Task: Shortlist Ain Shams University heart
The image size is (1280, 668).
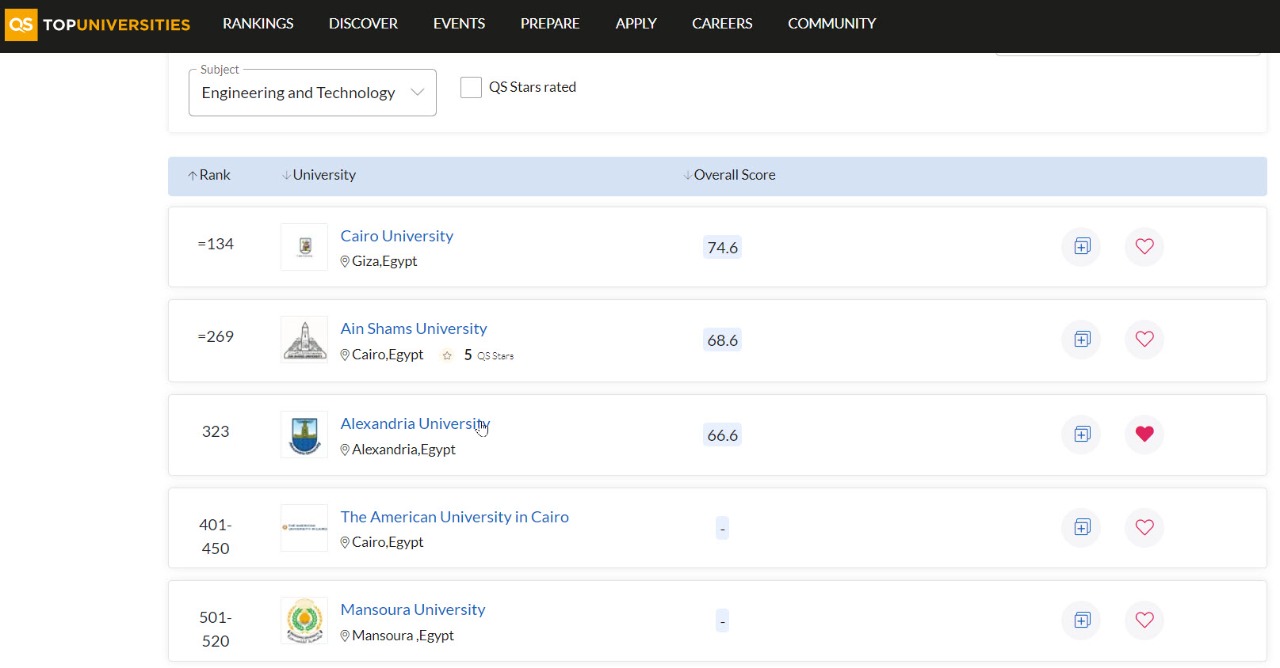Action: (x=1144, y=340)
